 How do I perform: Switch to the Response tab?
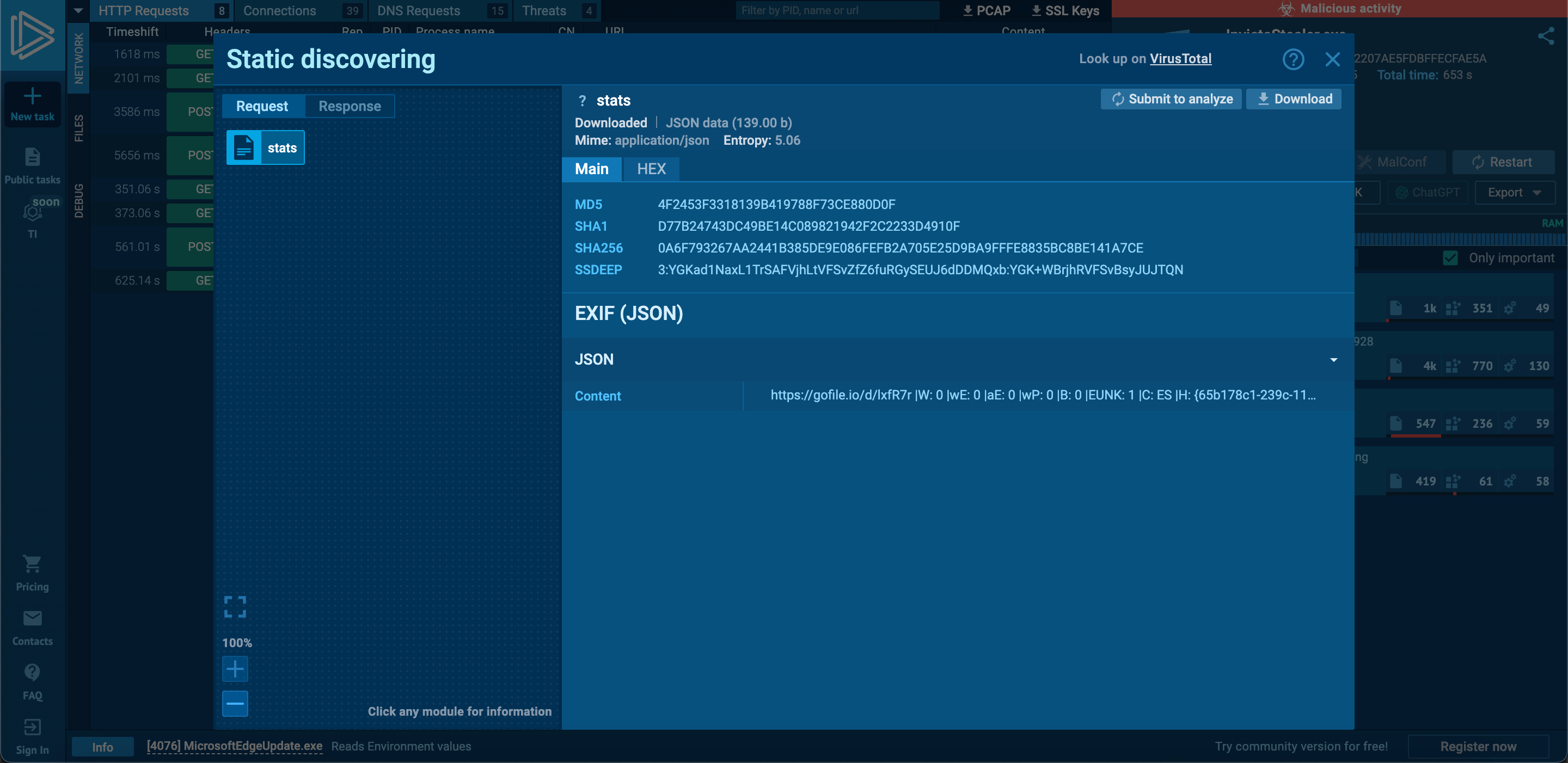350,106
